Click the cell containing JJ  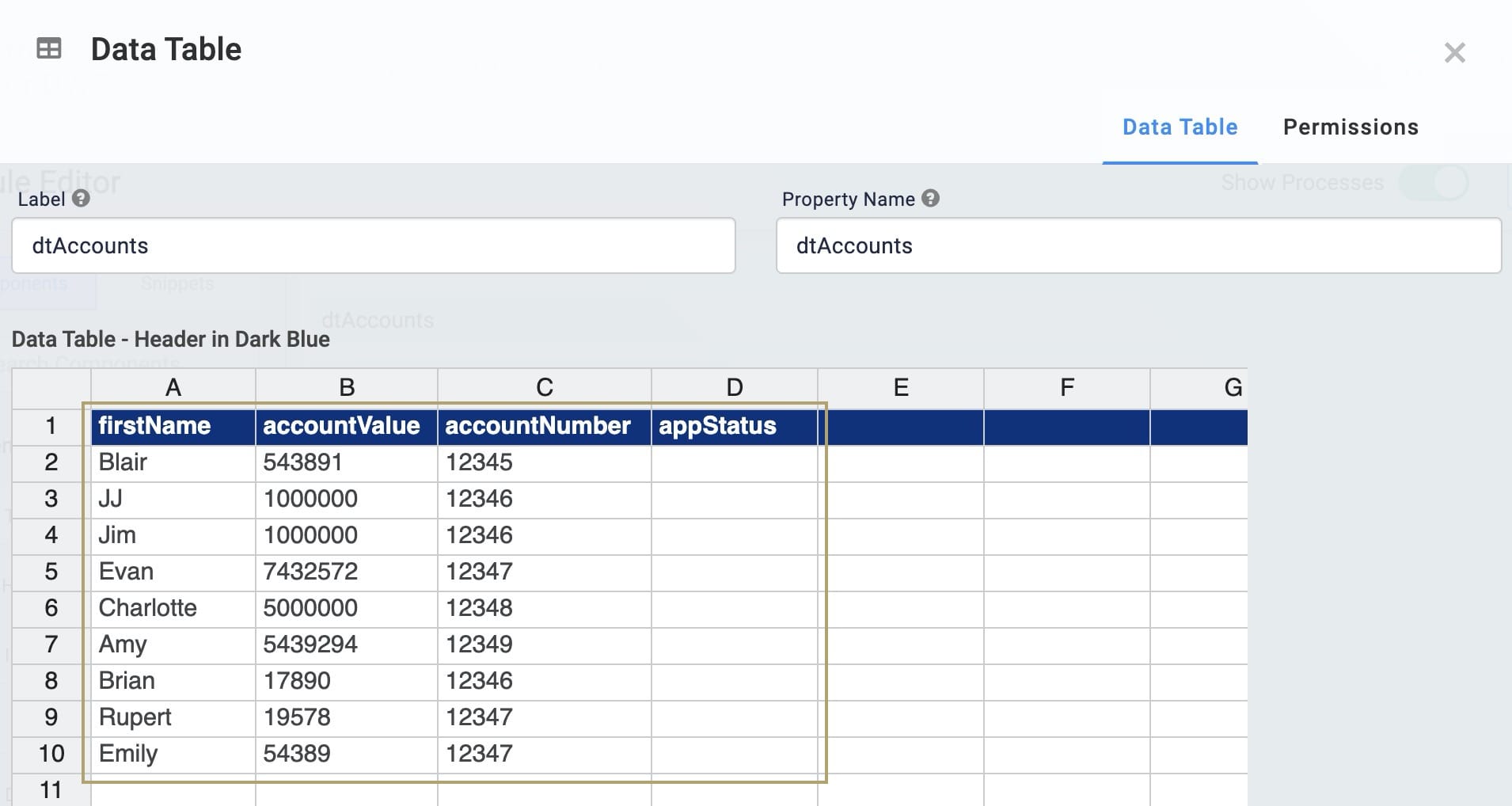[173, 500]
